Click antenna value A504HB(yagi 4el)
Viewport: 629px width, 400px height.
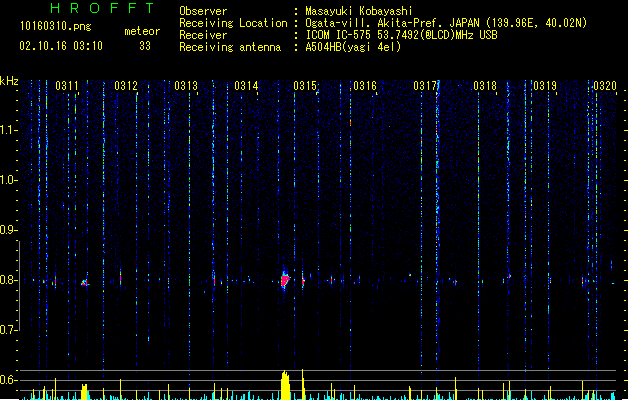353,47
